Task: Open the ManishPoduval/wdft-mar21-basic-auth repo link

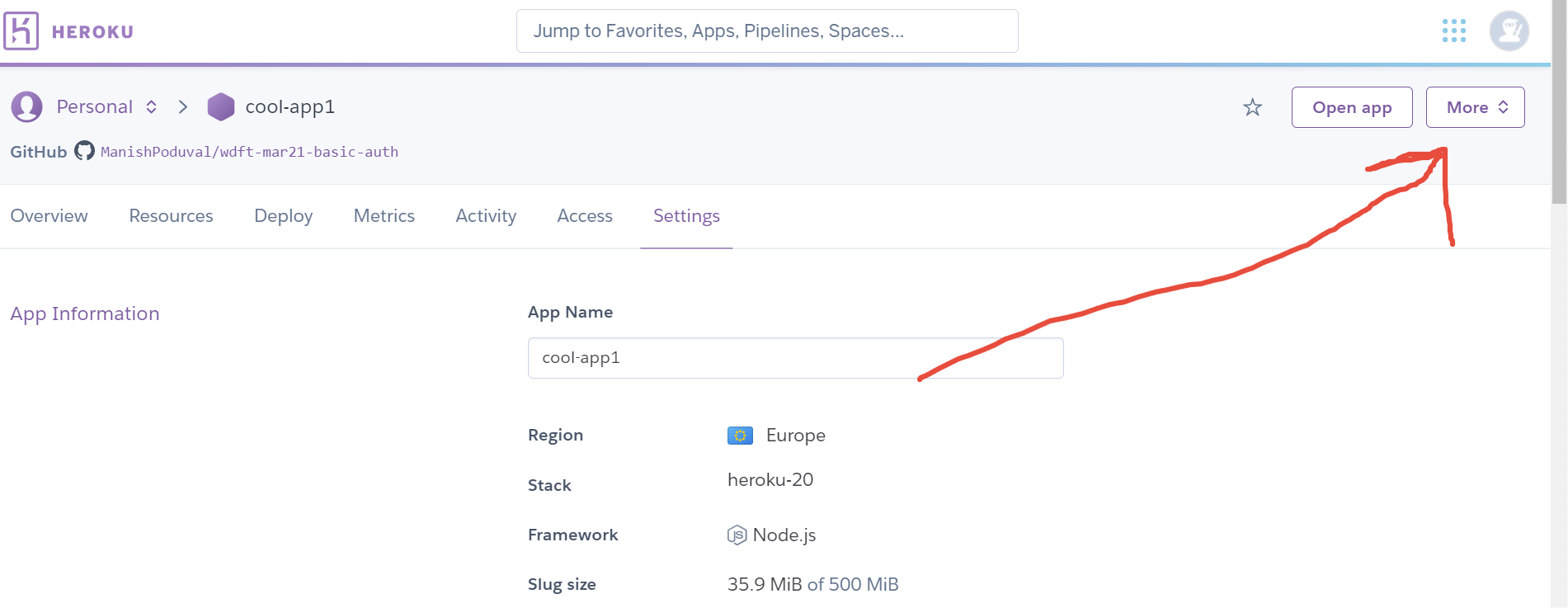Action: click(249, 152)
